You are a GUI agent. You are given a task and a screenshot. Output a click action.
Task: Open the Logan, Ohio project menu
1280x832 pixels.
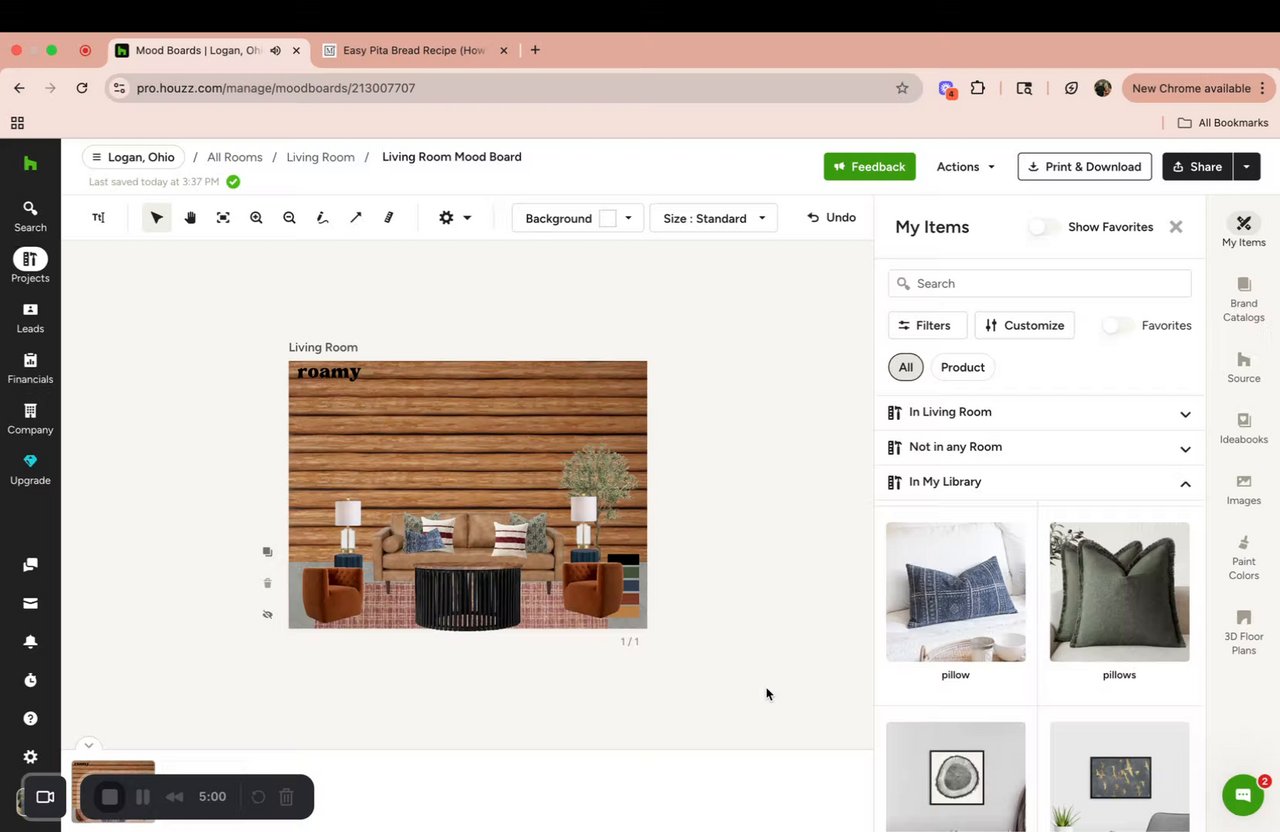[133, 157]
